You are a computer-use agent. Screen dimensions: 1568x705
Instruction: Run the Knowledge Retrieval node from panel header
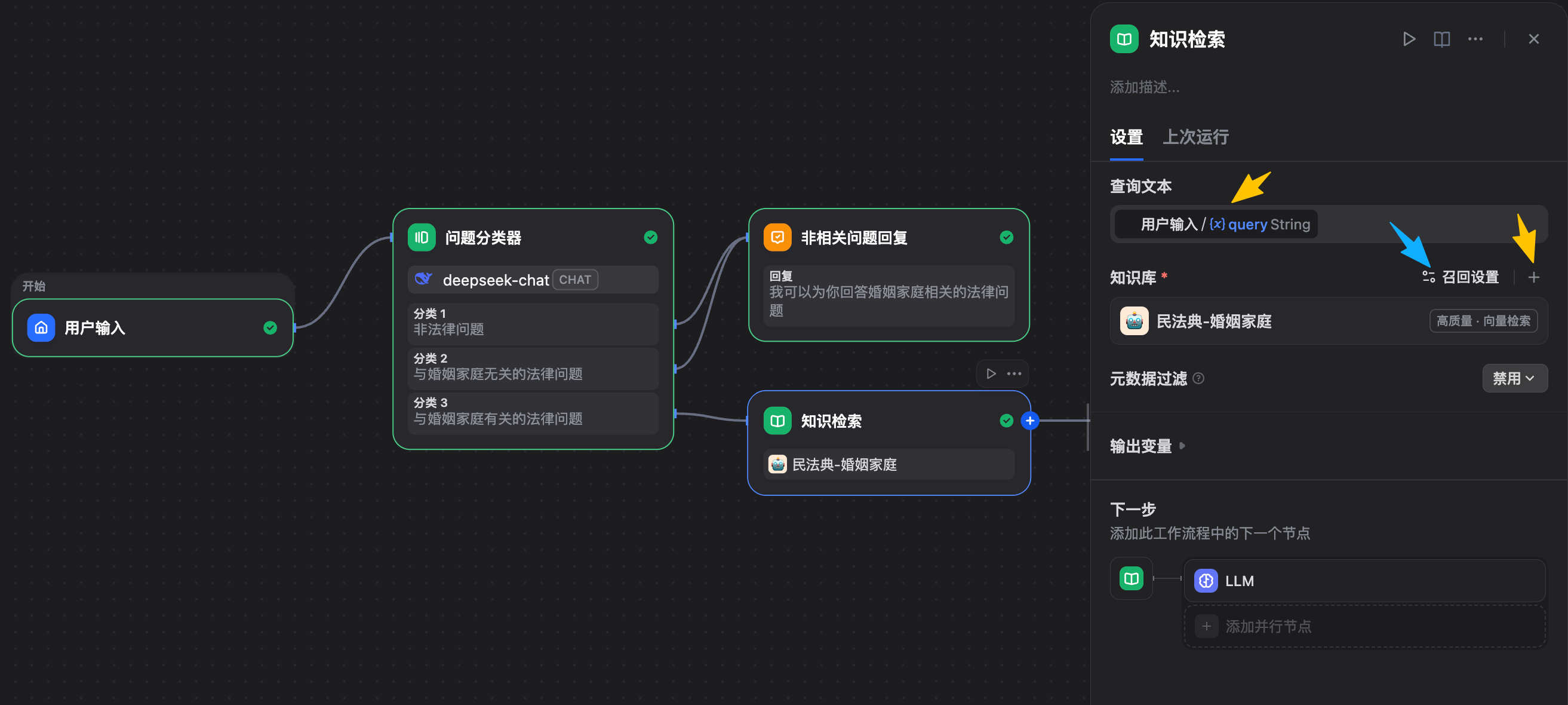coord(1409,39)
